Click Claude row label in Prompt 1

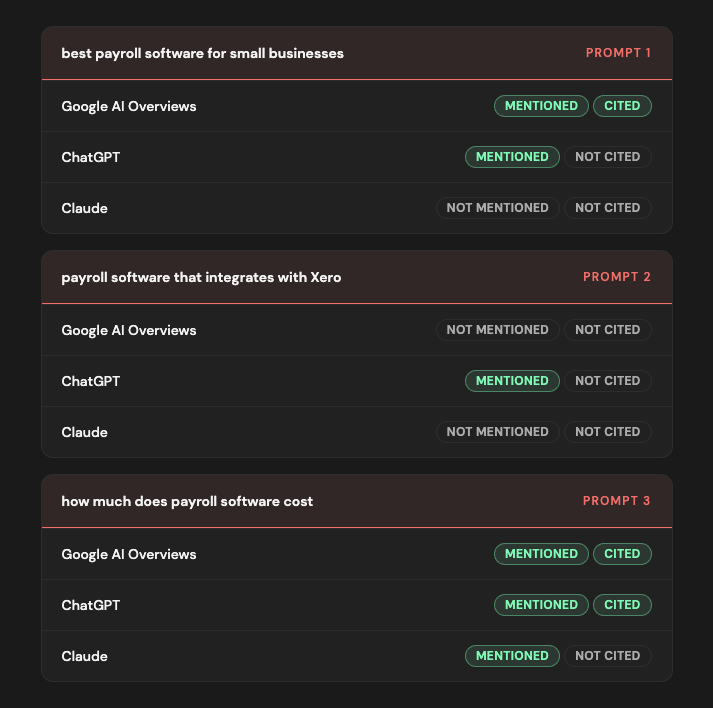pyautogui.click(x=85, y=208)
